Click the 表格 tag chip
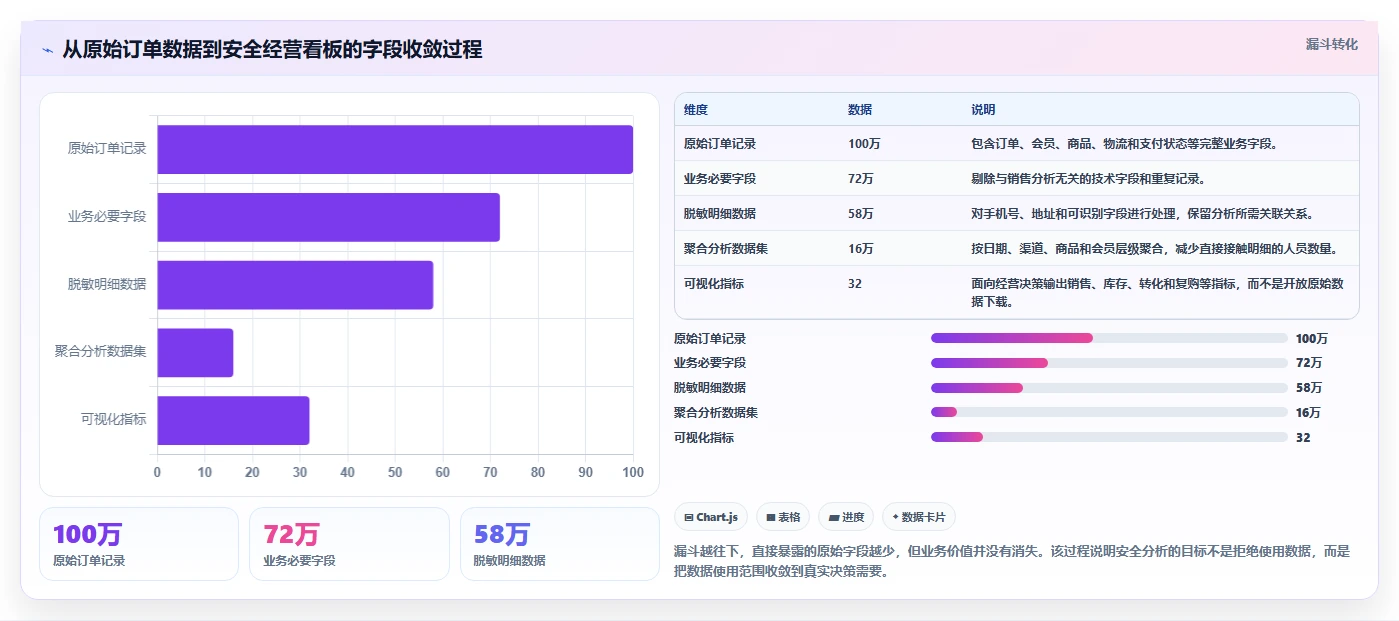This screenshot has height=621, width=1399. pos(783,517)
